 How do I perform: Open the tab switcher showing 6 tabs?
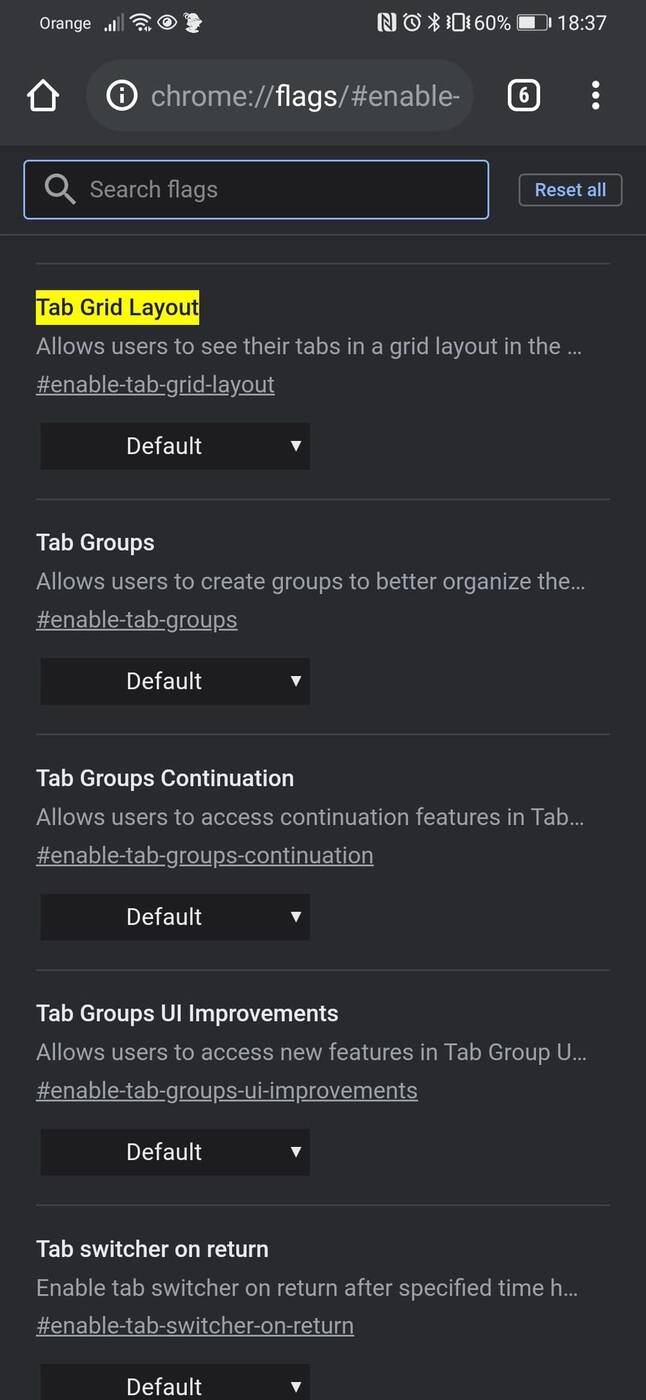[524, 96]
